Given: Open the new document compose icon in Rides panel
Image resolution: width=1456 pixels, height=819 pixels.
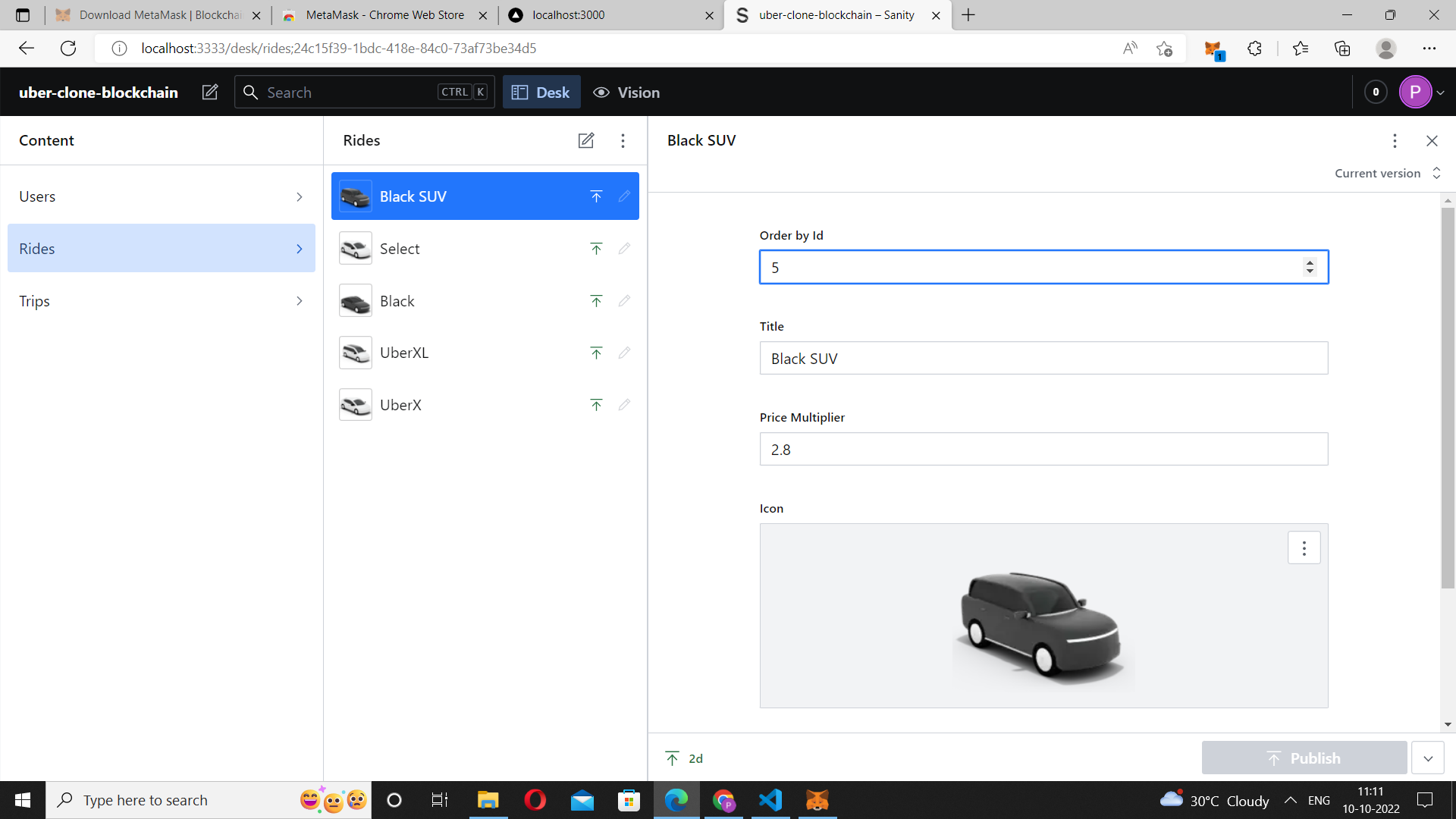Looking at the screenshot, I should point(586,140).
